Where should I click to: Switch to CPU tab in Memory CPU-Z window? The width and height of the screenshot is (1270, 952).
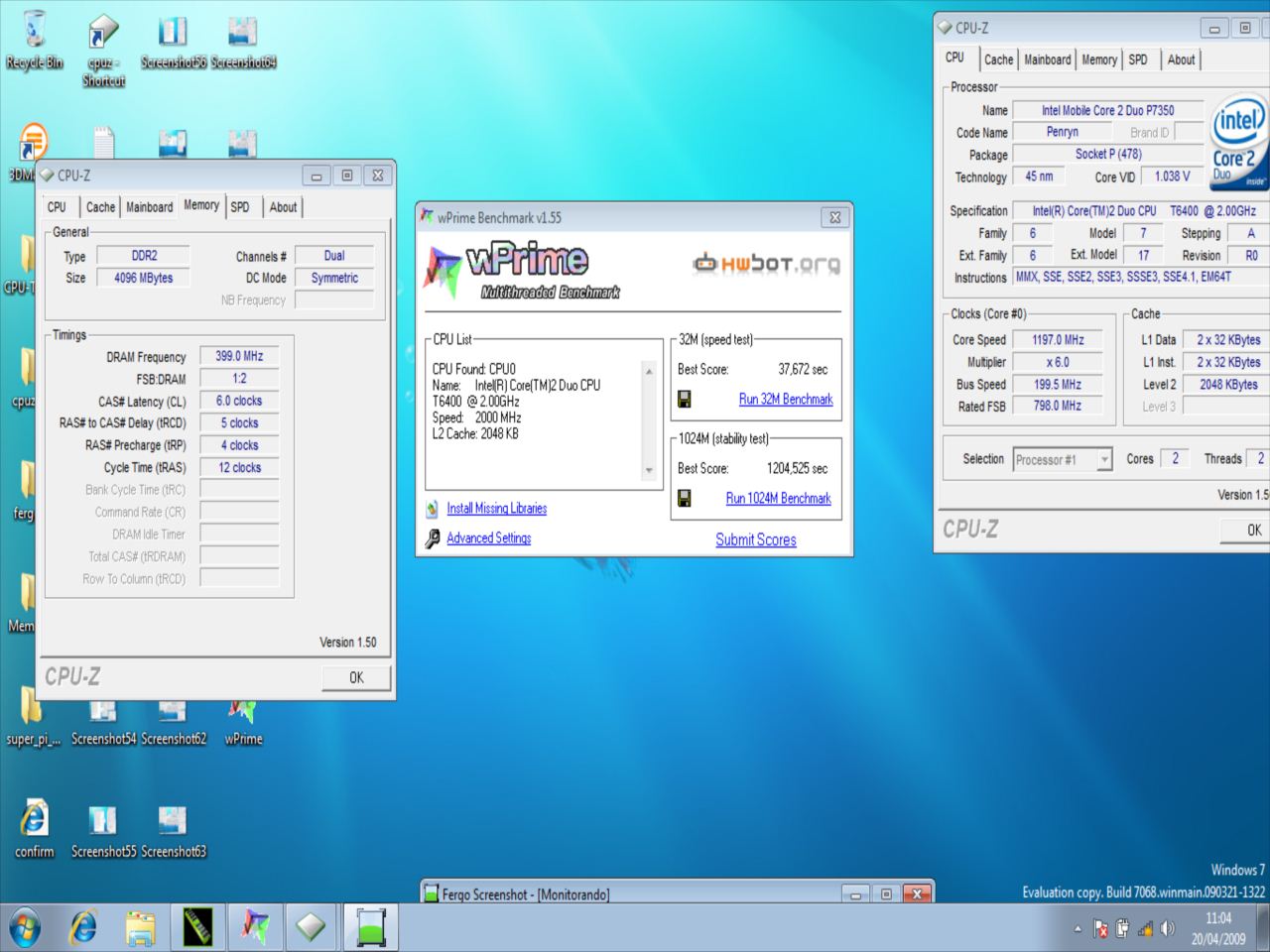click(57, 206)
